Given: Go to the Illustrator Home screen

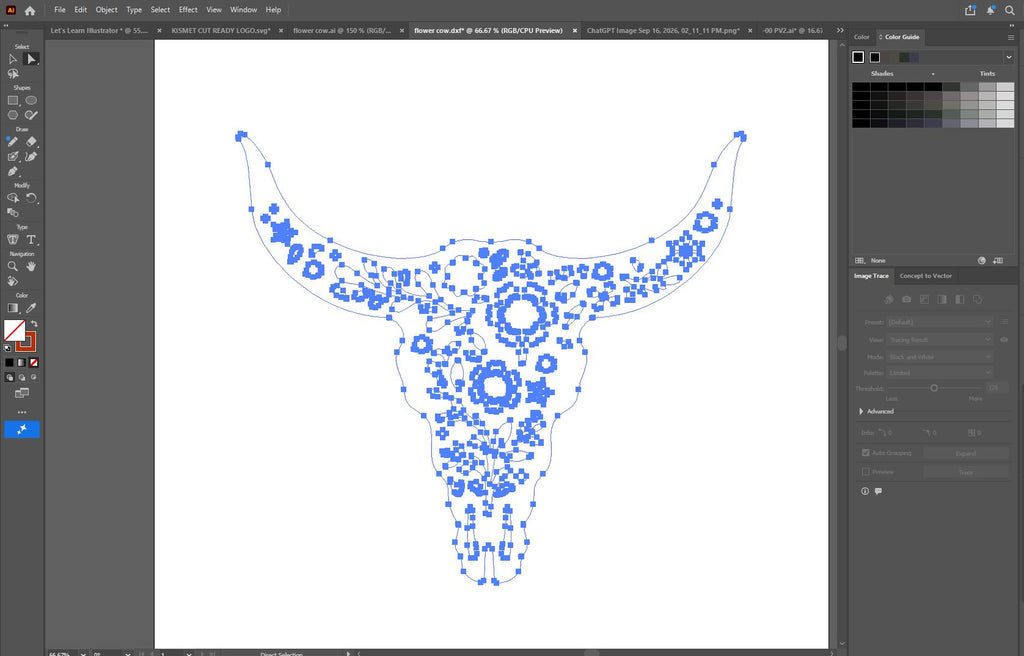Looking at the screenshot, I should pos(30,10).
